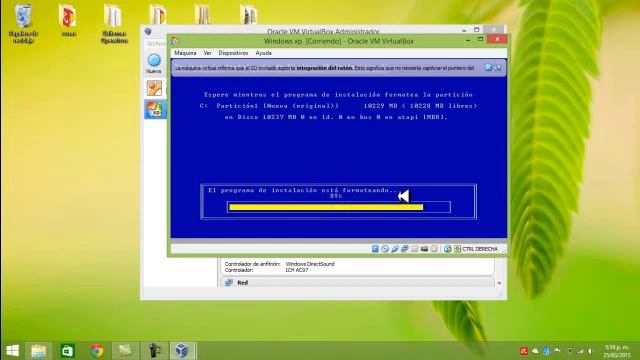Click the shared folders indicator in VM status bar
The image size is (640, 360).
click(414, 249)
